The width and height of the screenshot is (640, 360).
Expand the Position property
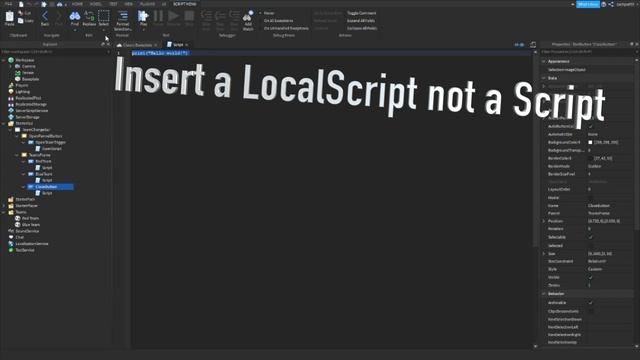(544, 221)
